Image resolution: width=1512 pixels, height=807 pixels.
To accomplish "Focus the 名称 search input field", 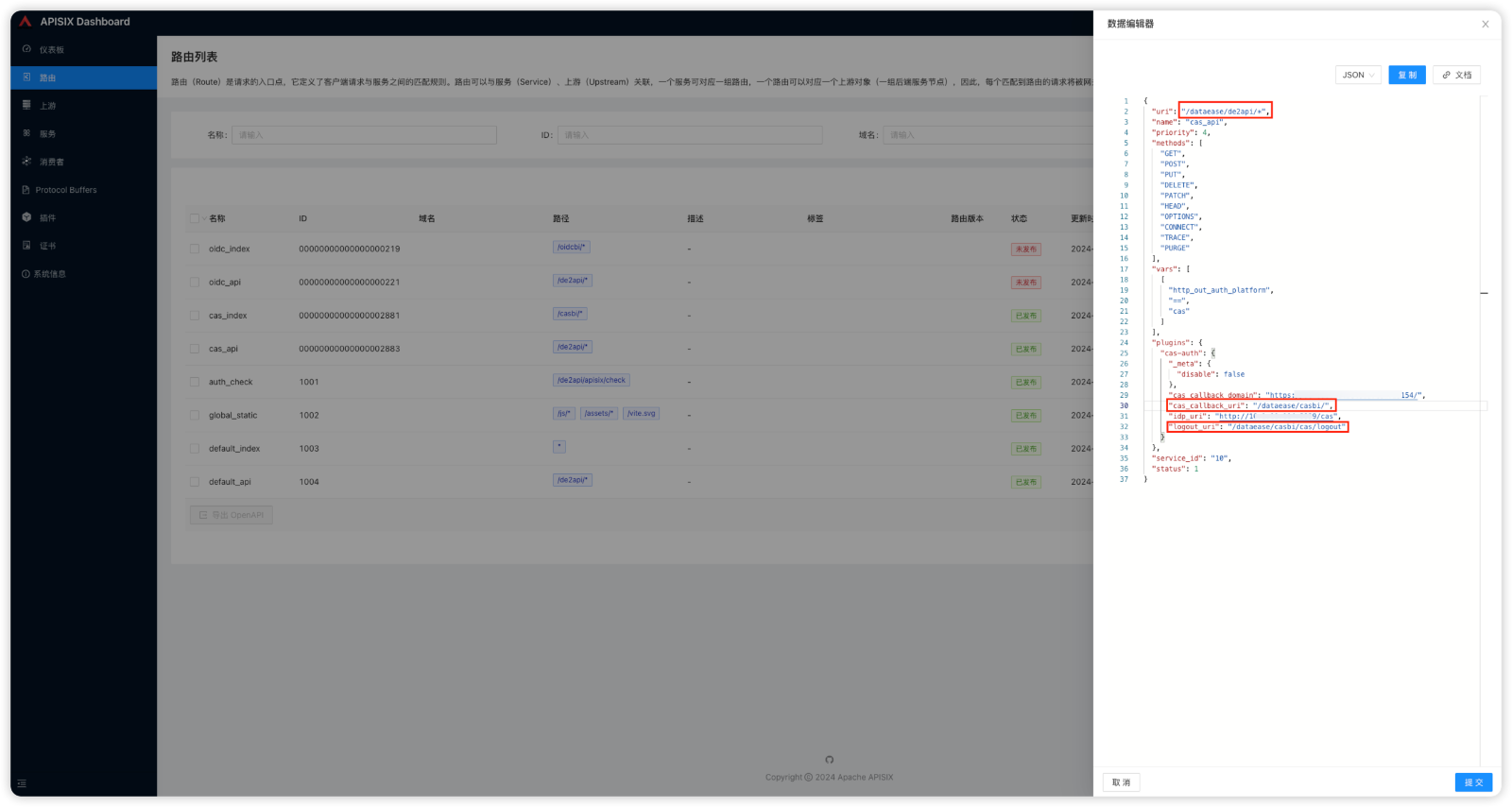I will pyautogui.click(x=364, y=135).
